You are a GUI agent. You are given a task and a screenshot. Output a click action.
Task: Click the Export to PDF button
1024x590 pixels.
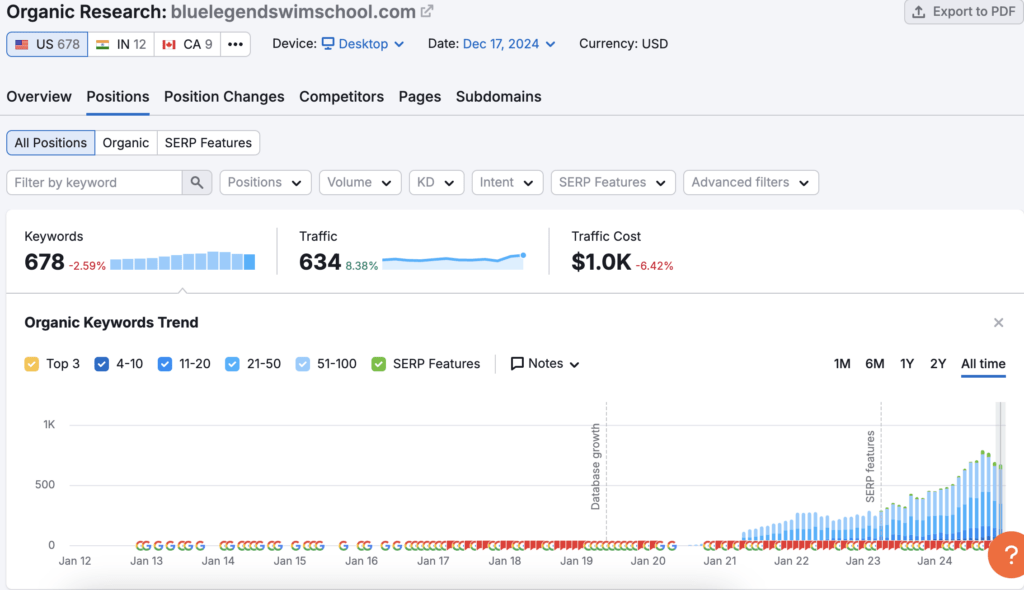click(x=964, y=12)
